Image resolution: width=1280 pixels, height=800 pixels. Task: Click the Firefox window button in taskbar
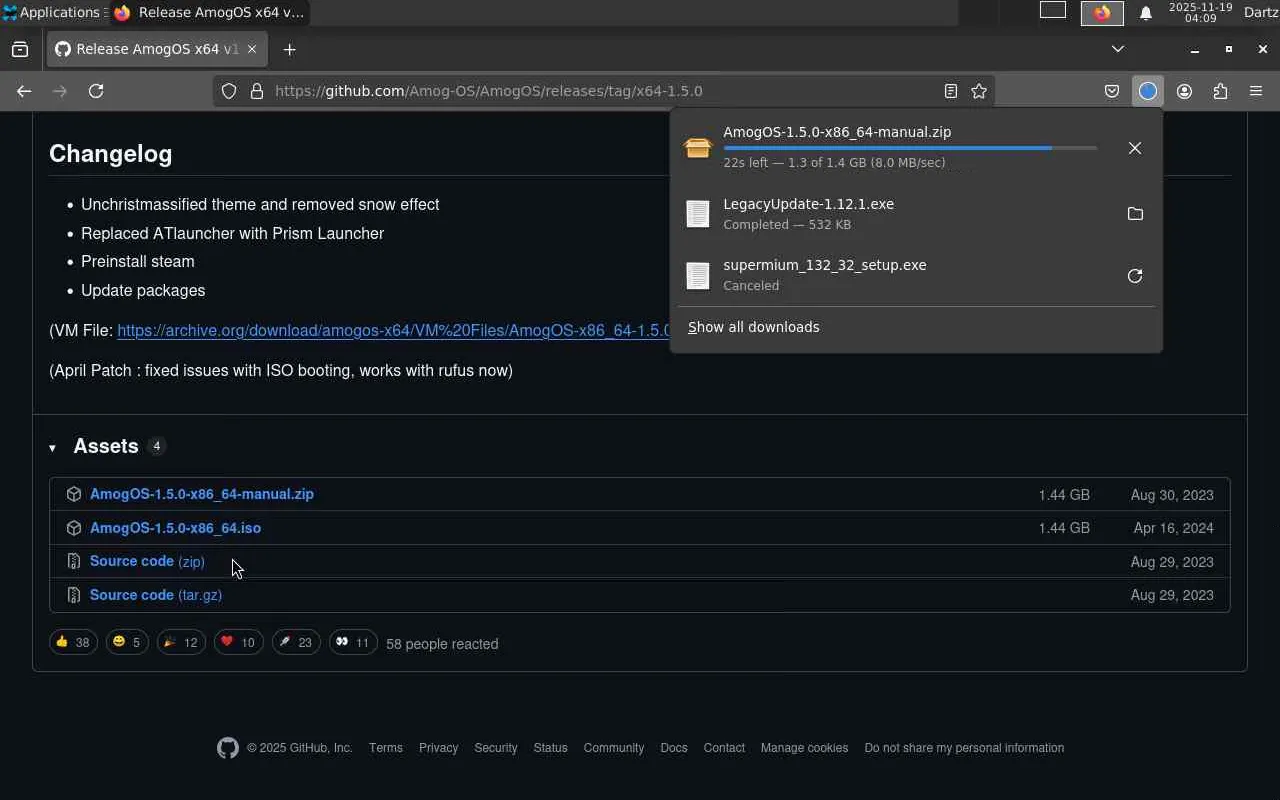coord(209,12)
